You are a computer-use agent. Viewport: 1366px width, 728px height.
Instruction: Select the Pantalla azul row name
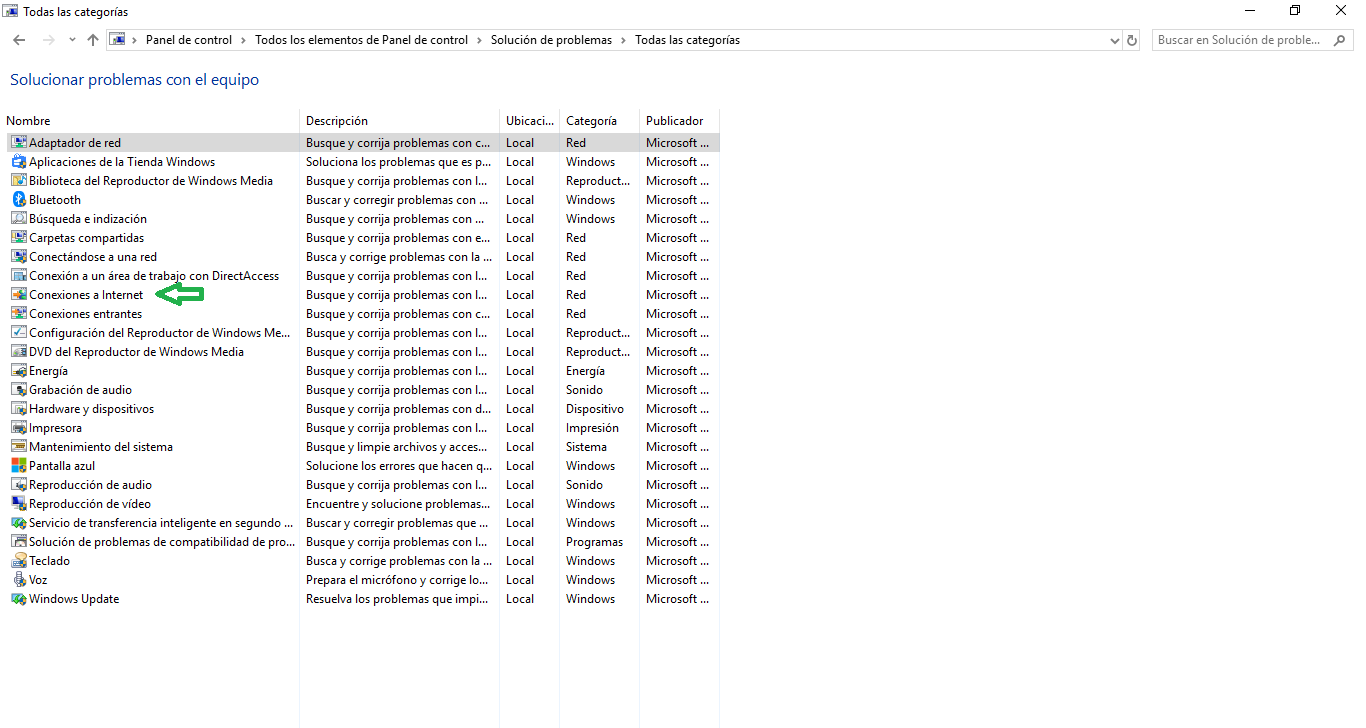pos(62,466)
